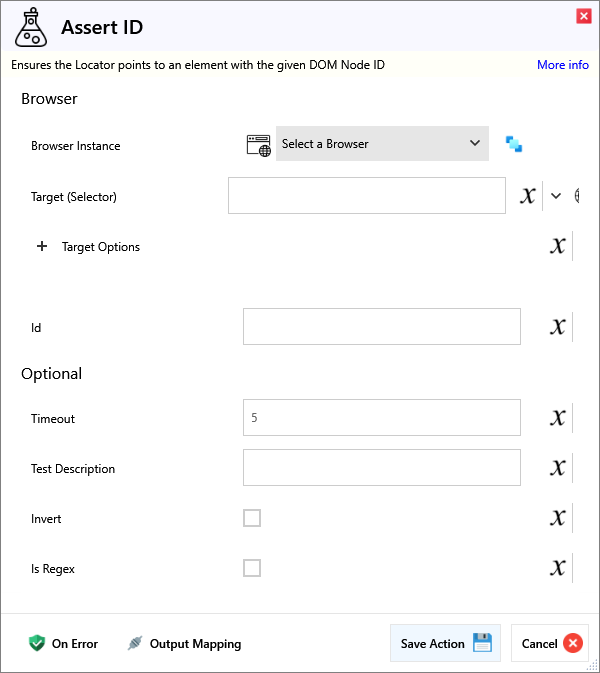
Task: Tick the Is Regex checkbox
Action: pos(252,568)
